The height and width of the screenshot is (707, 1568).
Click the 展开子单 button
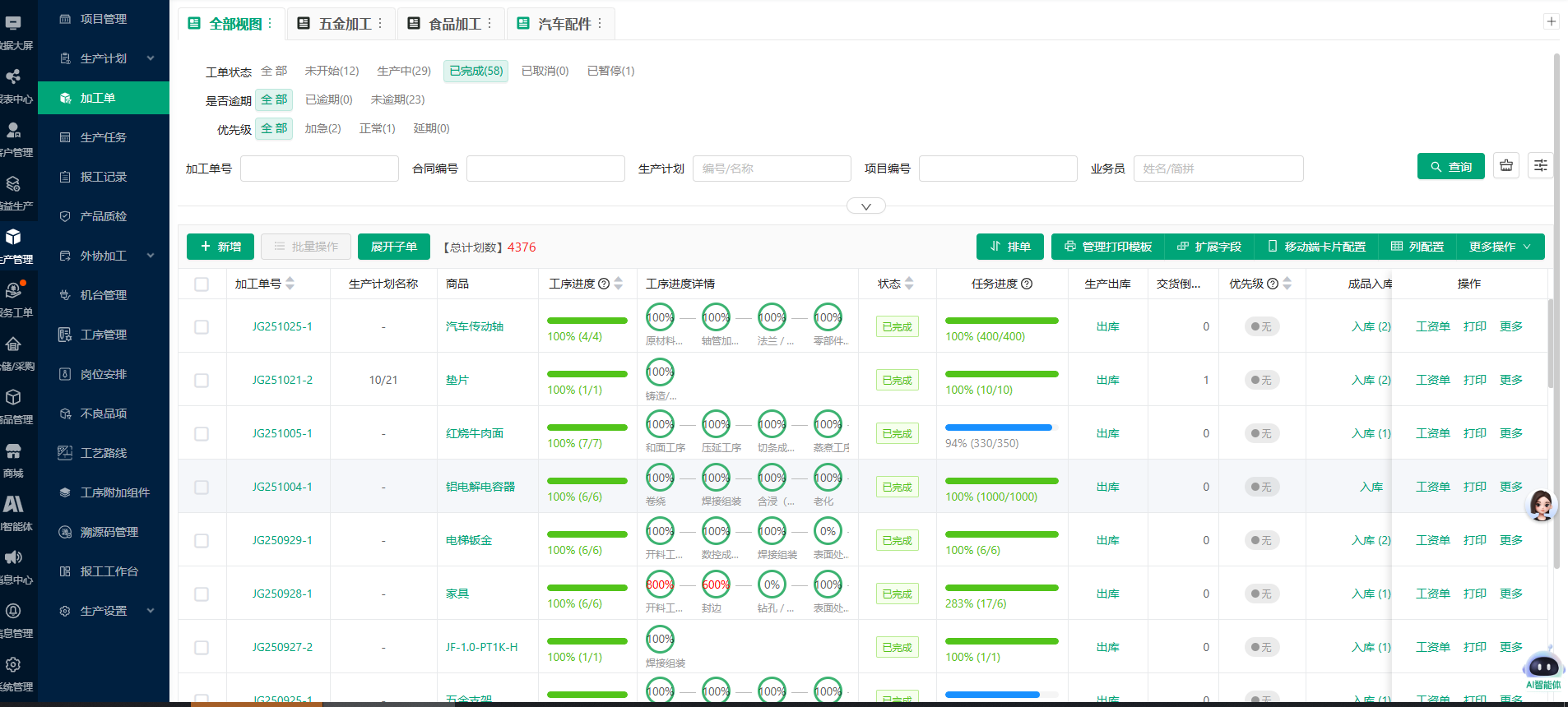point(394,247)
